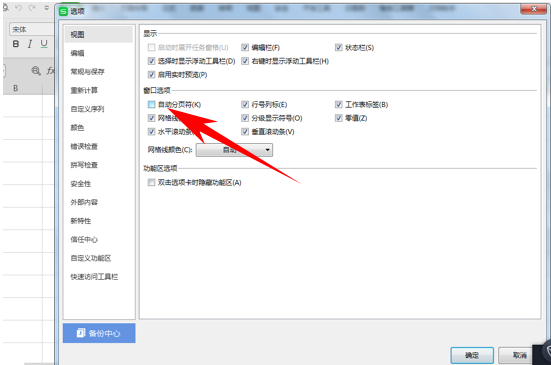Toggle the 零值(Z) checkbox

coord(339,118)
